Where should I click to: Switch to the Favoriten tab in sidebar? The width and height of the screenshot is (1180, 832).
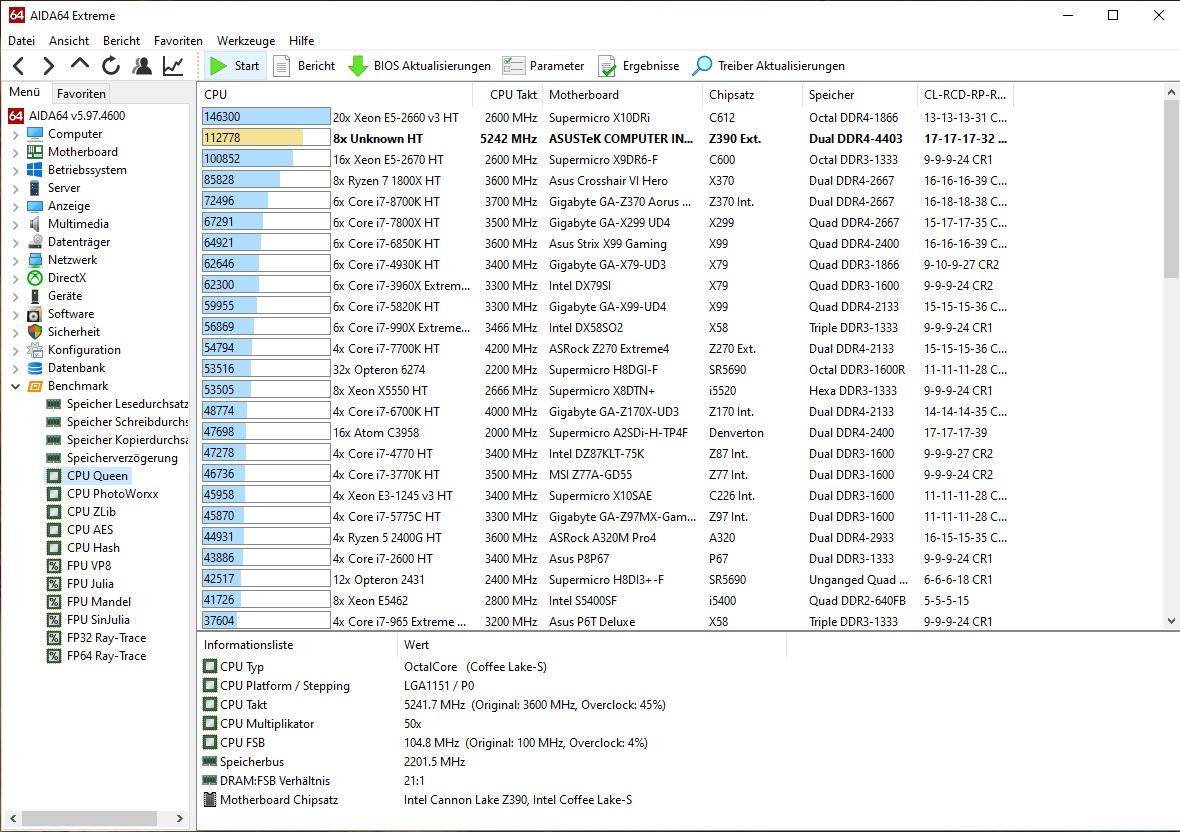tap(81, 93)
